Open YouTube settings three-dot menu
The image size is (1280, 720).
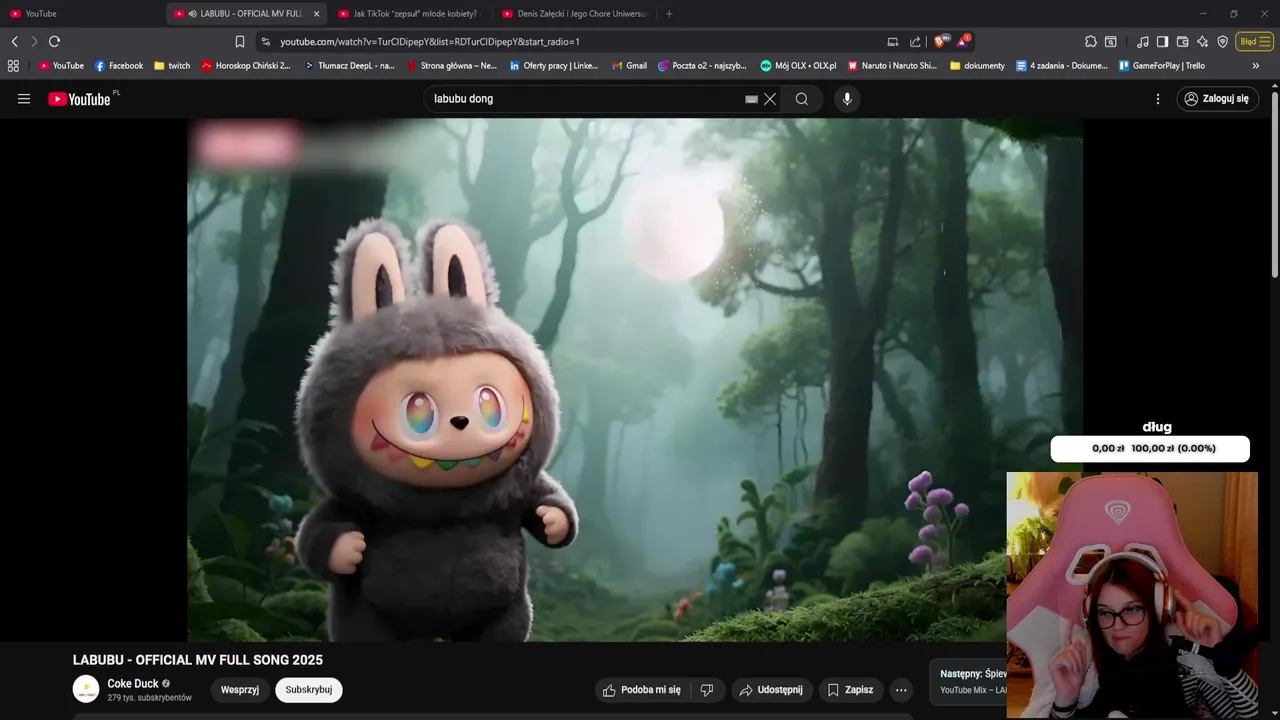pos(1158,99)
